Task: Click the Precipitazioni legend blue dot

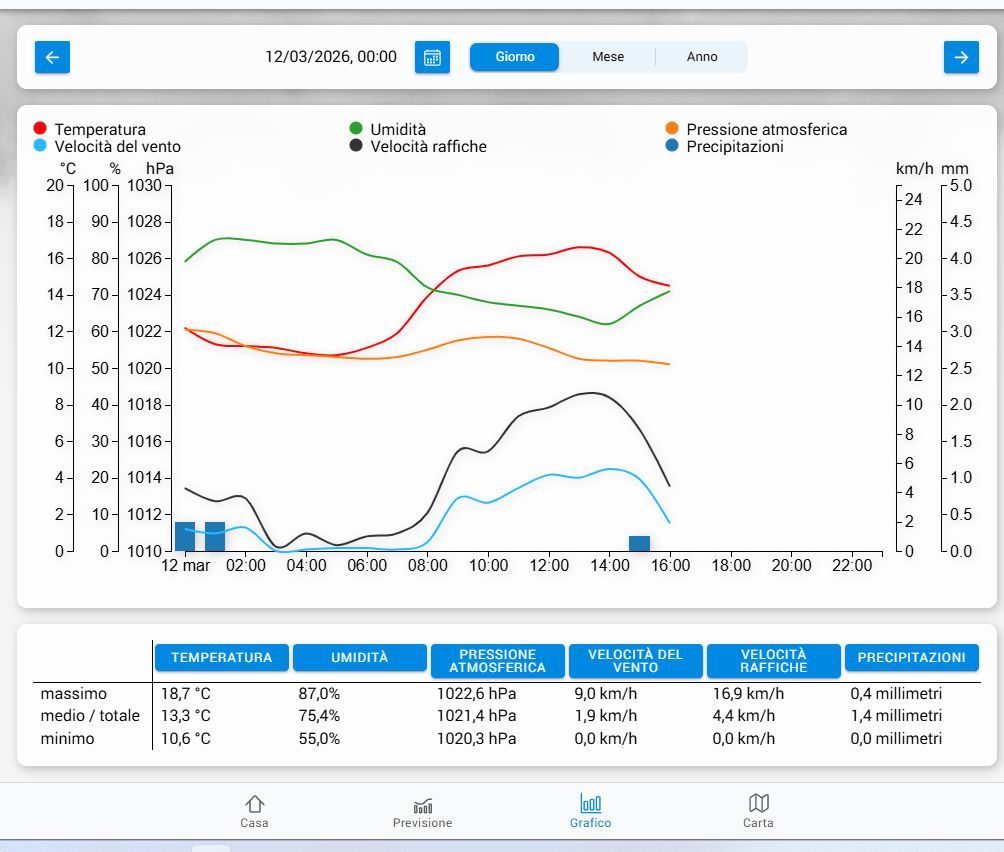Action: coord(671,146)
